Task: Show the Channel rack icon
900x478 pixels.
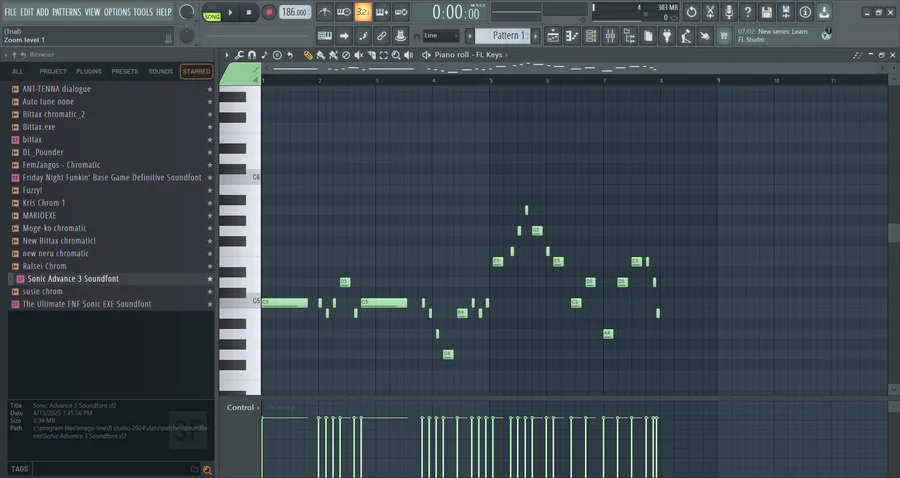Action: (591, 36)
